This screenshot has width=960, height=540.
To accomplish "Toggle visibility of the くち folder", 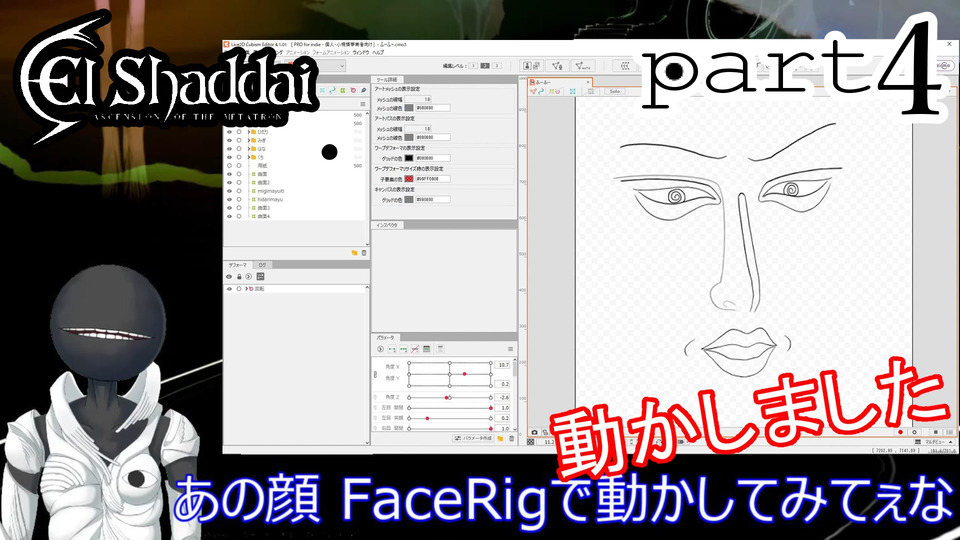I will click(x=230, y=157).
